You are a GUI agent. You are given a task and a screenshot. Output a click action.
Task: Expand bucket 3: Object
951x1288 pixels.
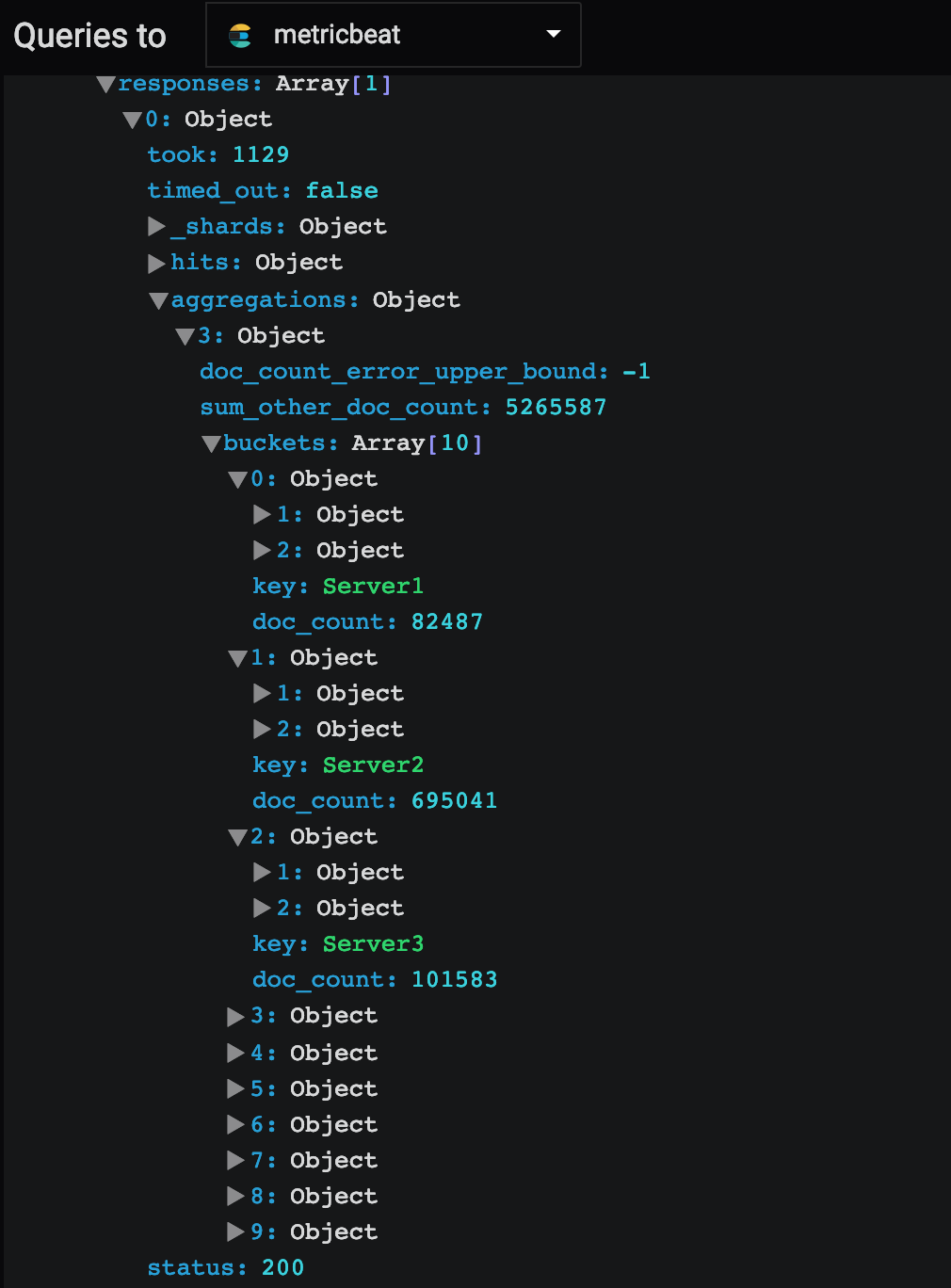[x=234, y=1016]
